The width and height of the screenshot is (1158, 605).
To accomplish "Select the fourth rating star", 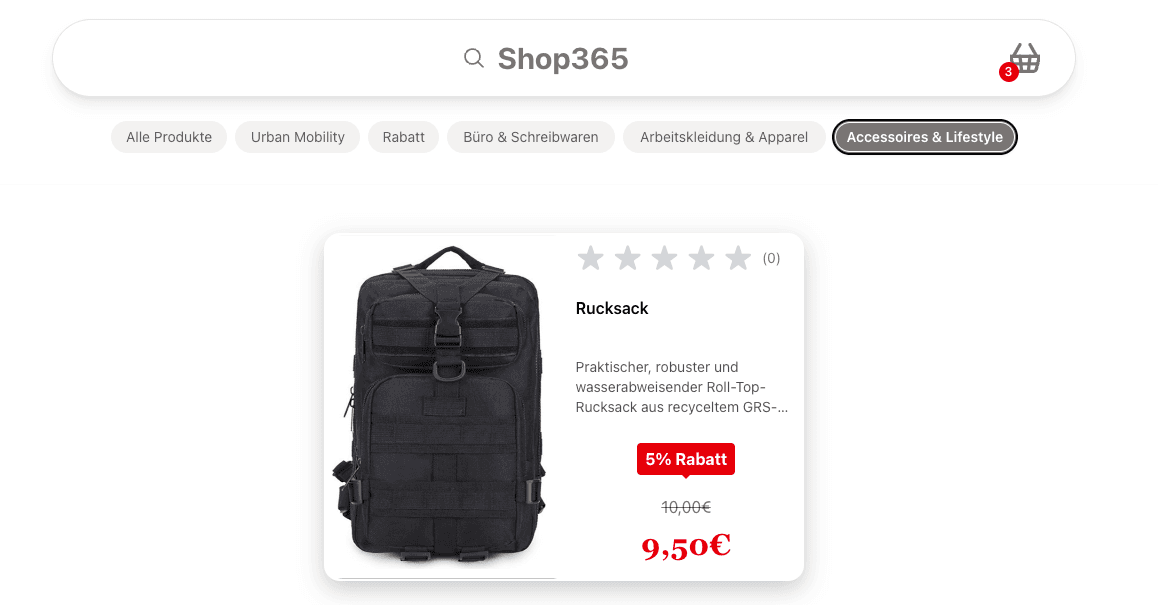I will coord(701,258).
